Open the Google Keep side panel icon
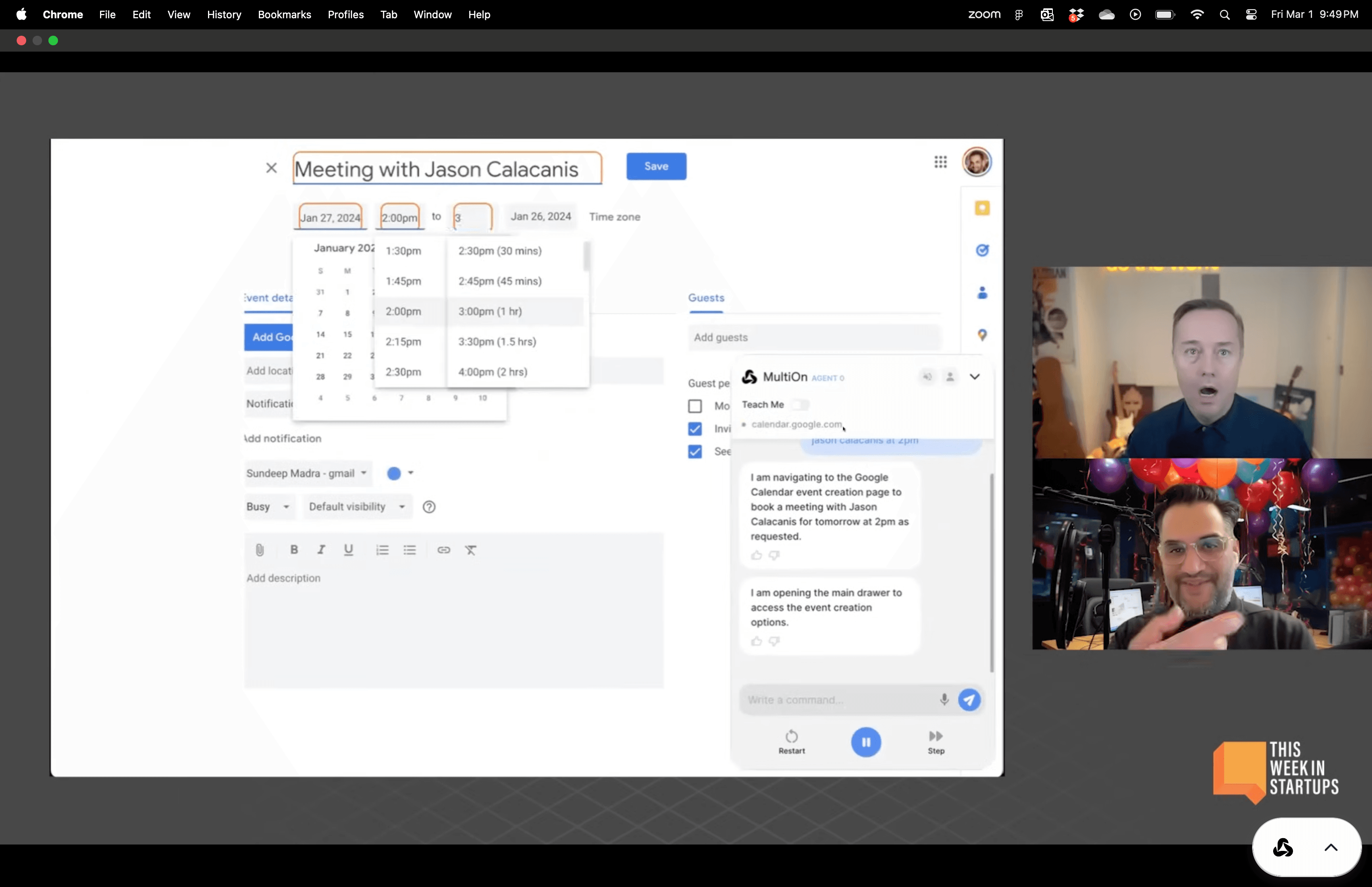Viewport: 1372px width, 887px height. coord(982,208)
